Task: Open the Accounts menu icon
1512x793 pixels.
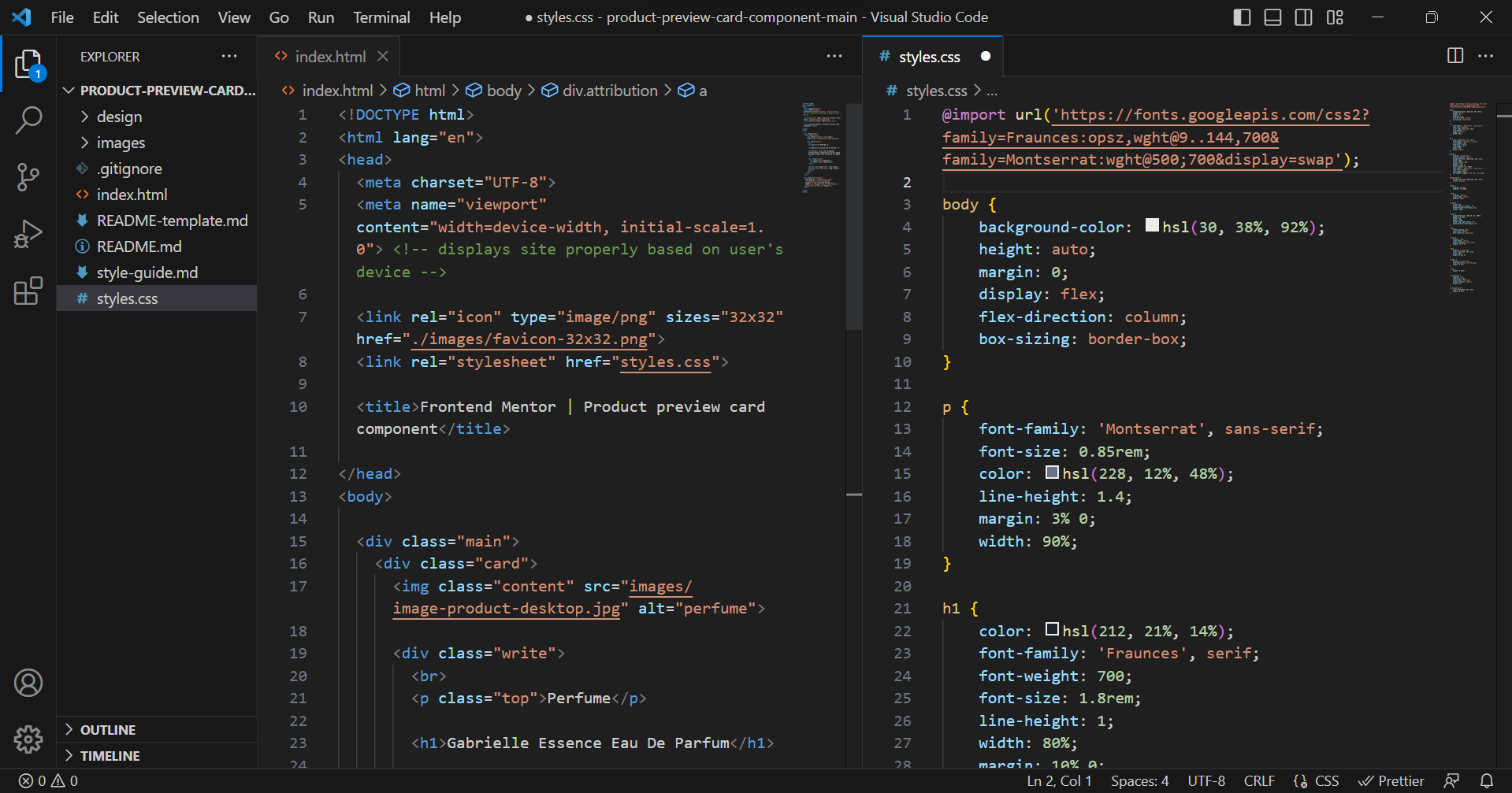Action: (28, 683)
